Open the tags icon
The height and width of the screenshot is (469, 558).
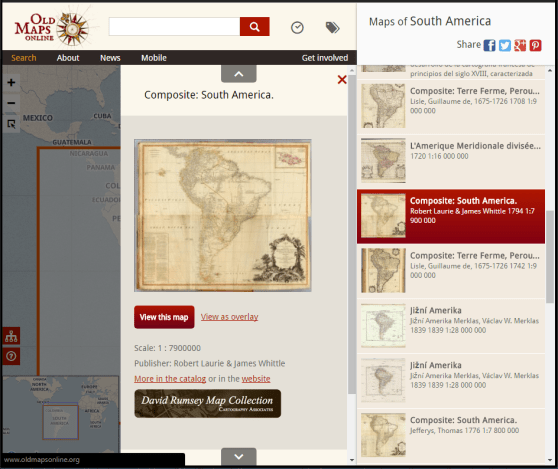pyautogui.click(x=332, y=27)
